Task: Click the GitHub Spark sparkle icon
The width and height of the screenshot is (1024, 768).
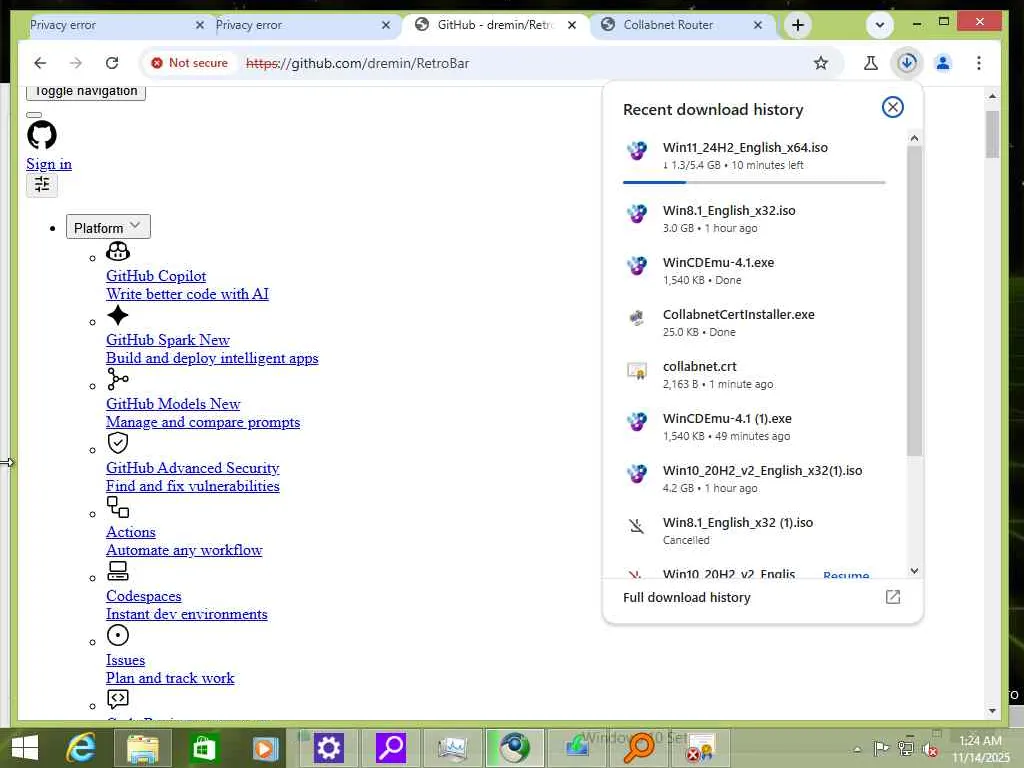Action: click(x=118, y=315)
